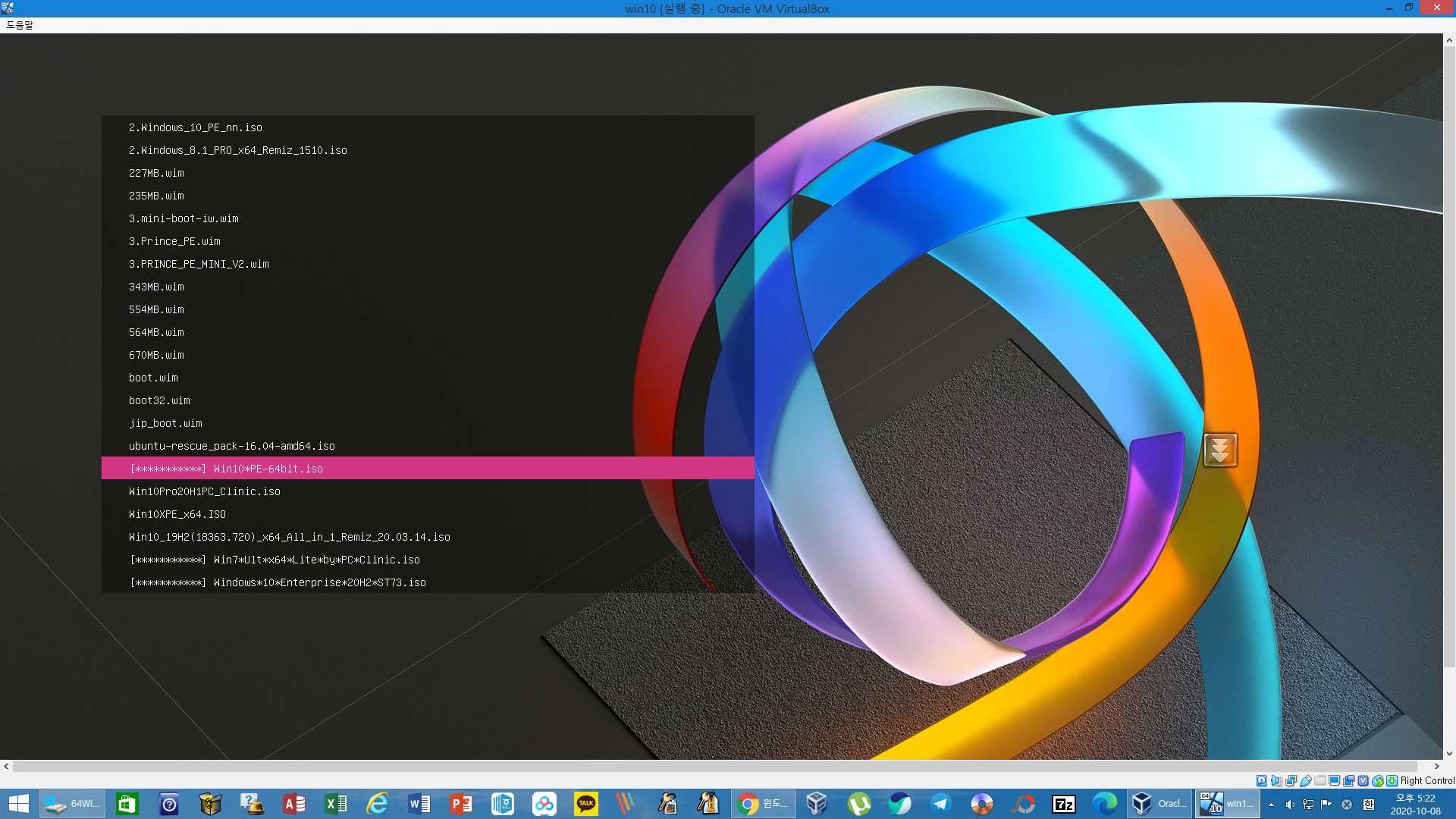Click the VirtualBox network status indicator
The height and width of the screenshot is (819, 1456).
point(1291,780)
